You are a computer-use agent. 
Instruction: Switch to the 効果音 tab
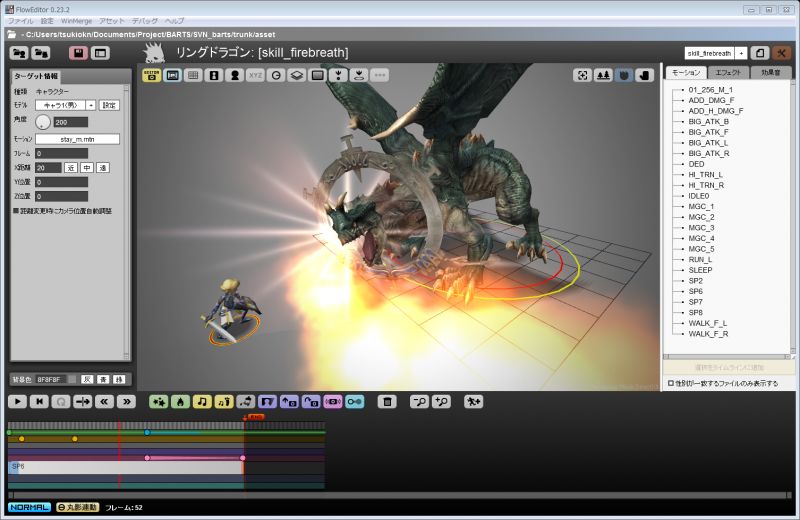(770, 72)
